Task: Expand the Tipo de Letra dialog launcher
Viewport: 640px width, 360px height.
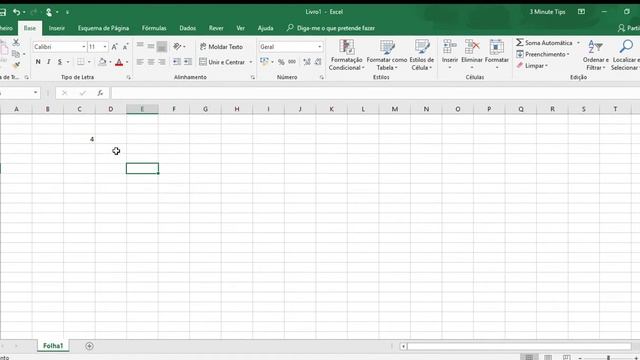Action: 129,77
